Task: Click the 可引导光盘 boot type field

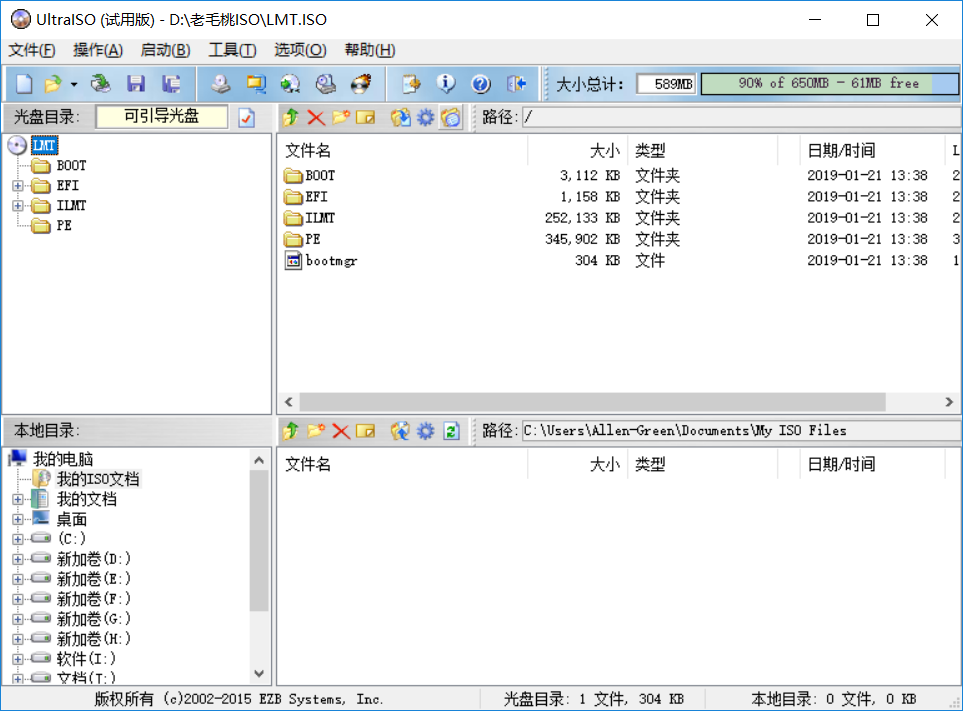Action: tap(162, 117)
